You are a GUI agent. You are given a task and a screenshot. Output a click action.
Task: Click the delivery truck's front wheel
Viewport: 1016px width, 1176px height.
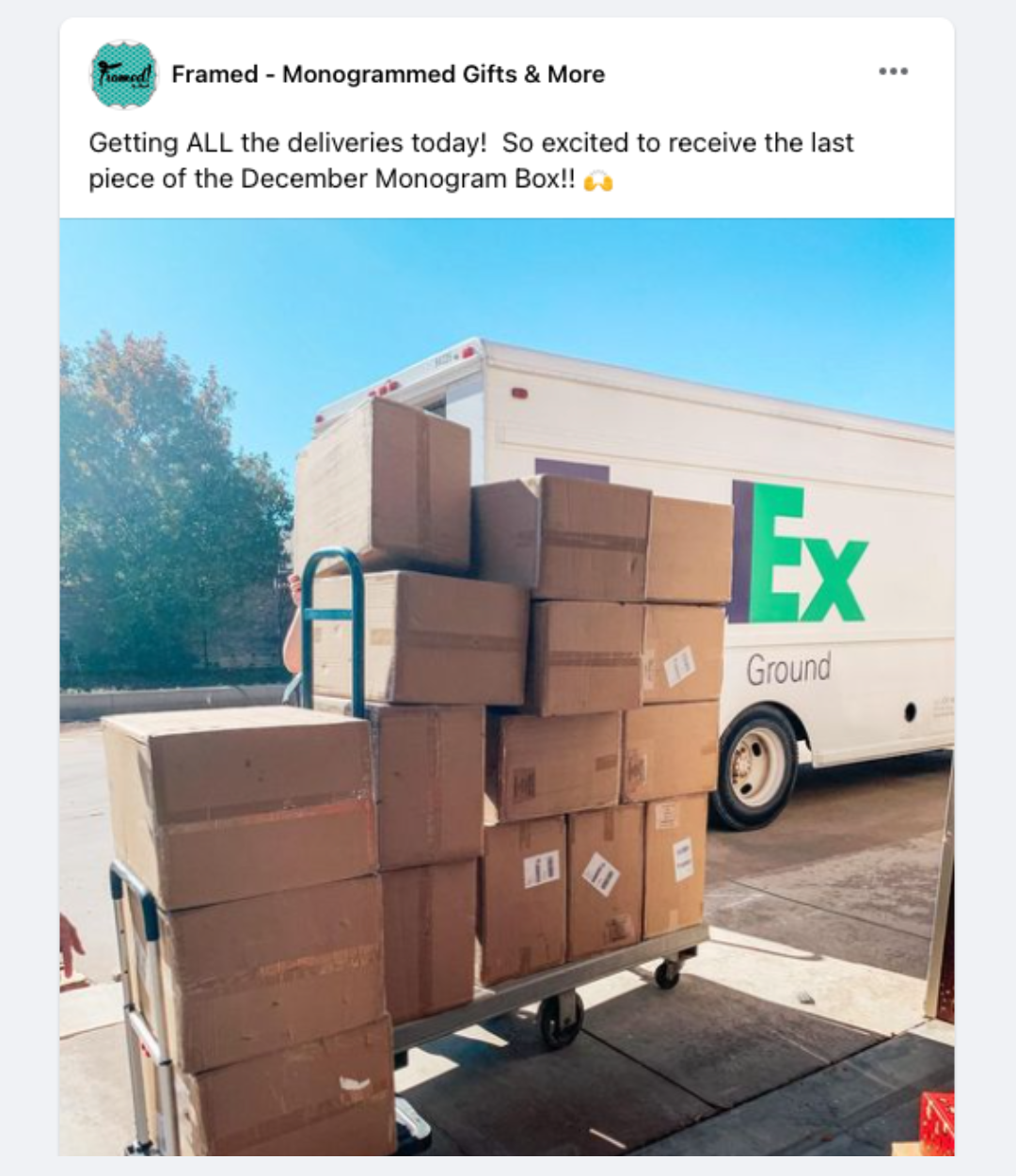[x=756, y=768]
